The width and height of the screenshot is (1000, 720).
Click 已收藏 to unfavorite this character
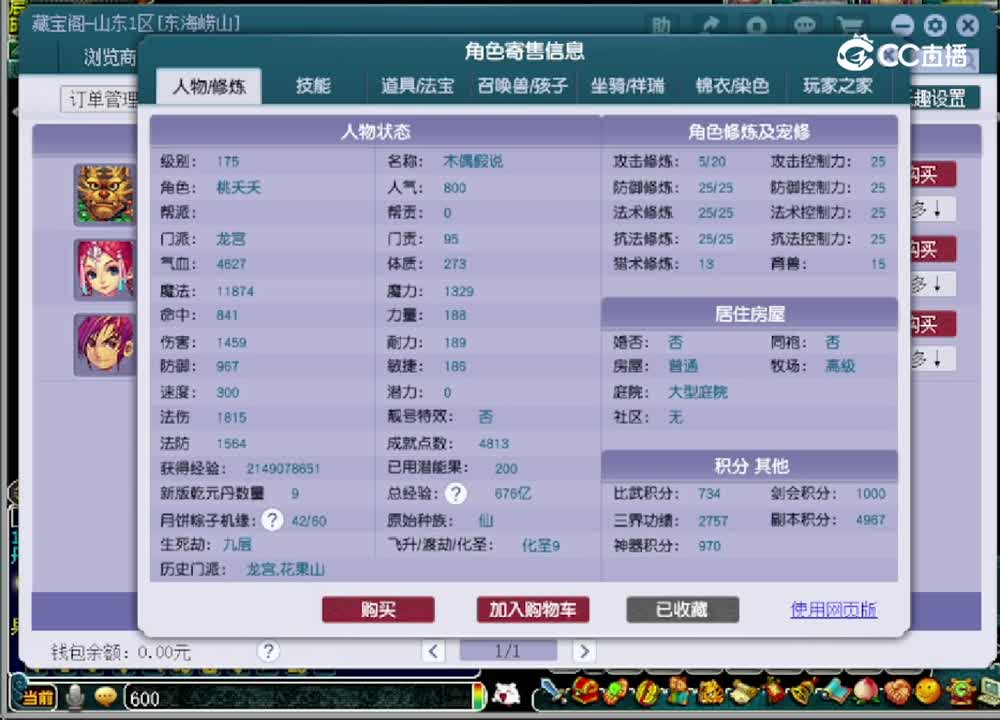pyautogui.click(x=682, y=609)
